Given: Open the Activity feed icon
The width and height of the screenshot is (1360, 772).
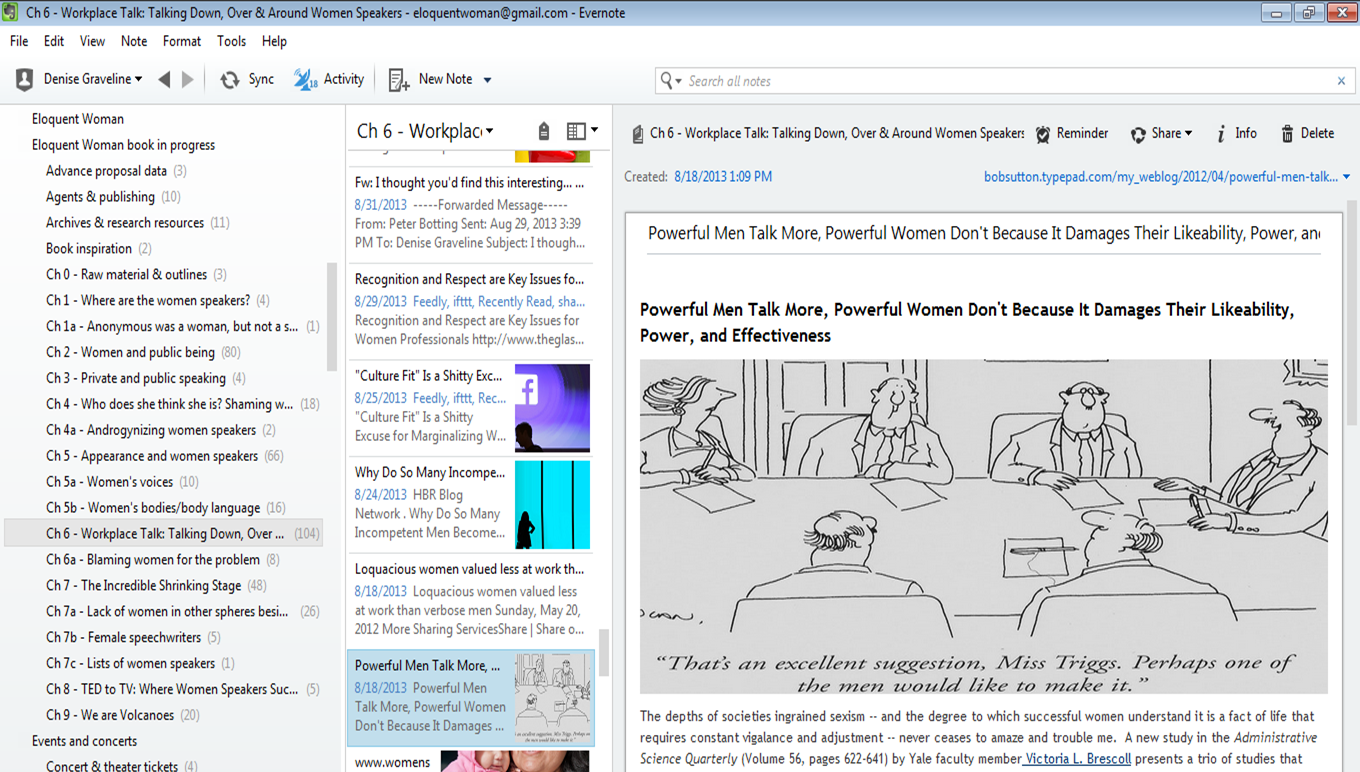Looking at the screenshot, I should point(305,80).
